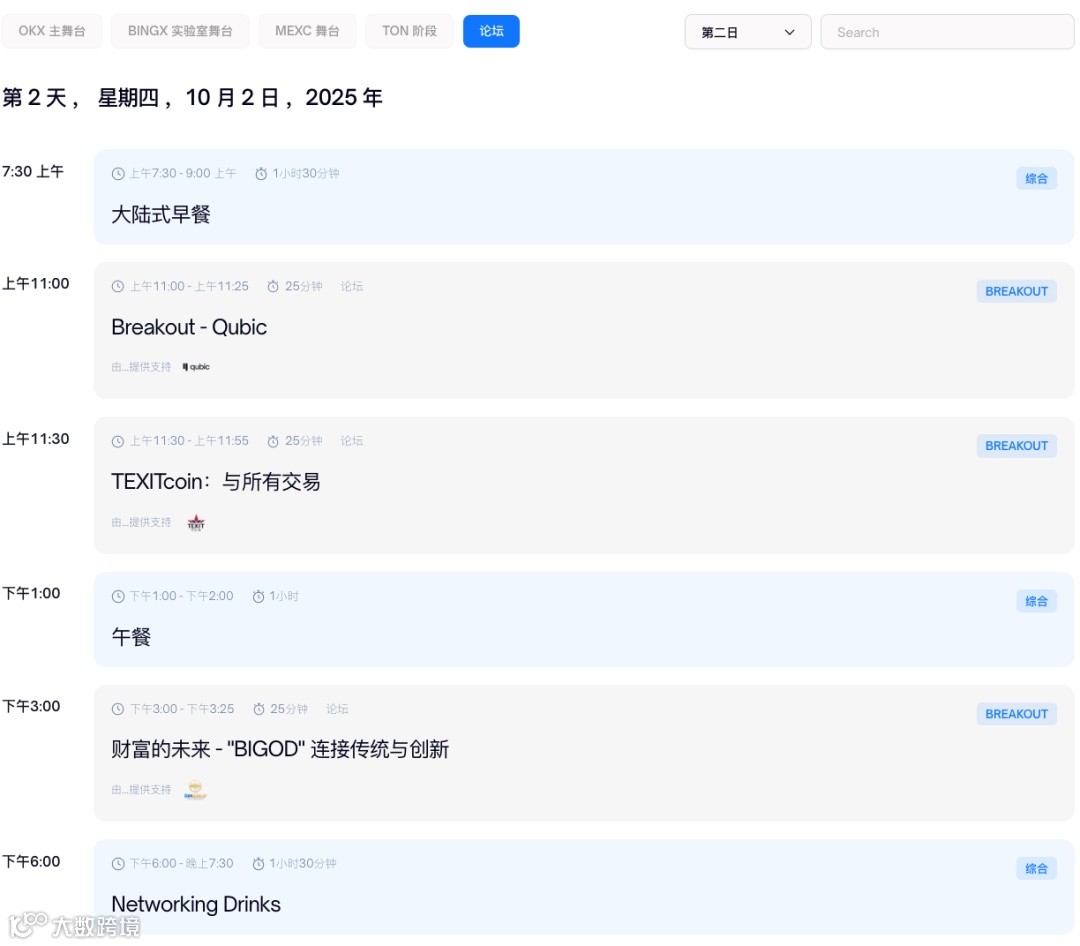This screenshot has height=946, width=1080.
Task: Click the timer icon in Networking Drinks card
Action: click(x=258, y=864)
